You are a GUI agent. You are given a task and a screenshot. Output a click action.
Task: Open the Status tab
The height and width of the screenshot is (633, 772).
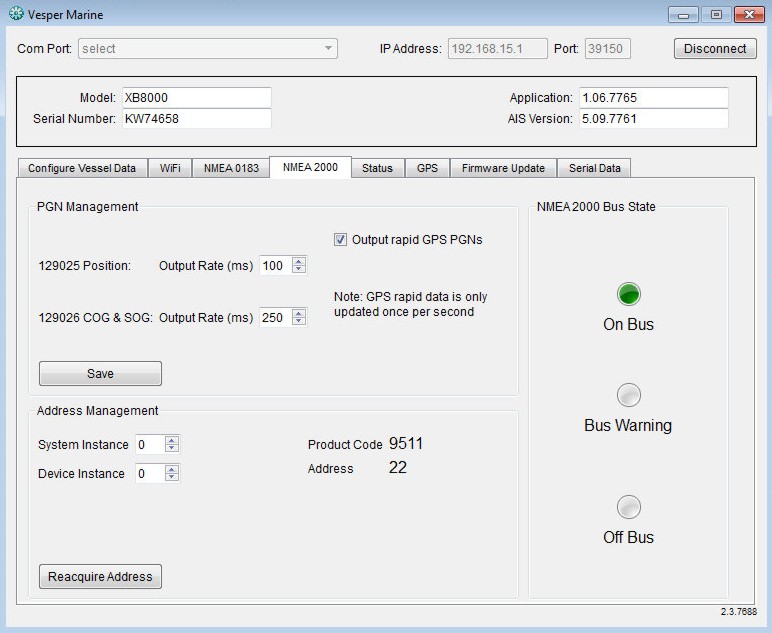click(378, 168)
